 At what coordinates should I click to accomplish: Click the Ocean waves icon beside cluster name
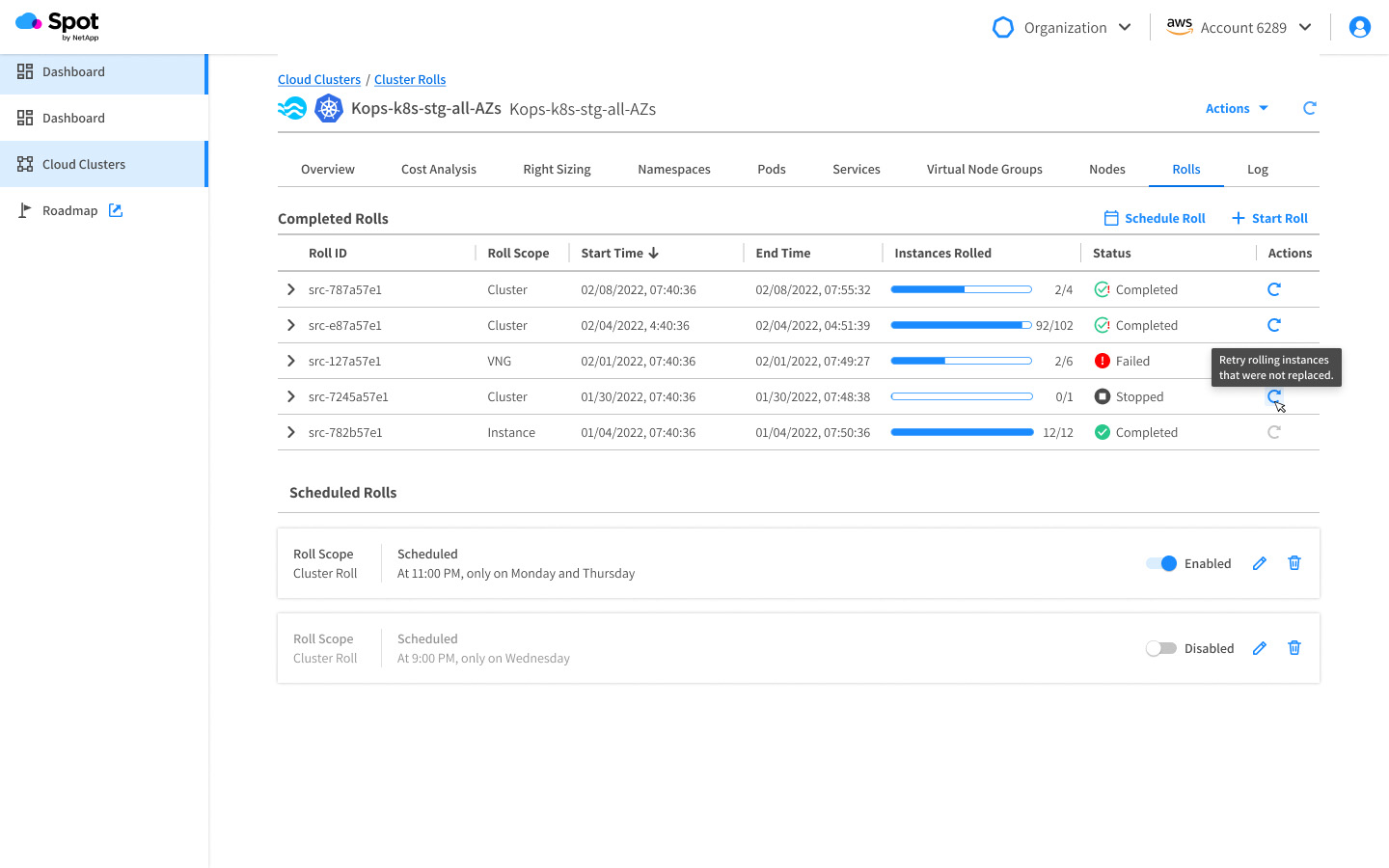pyautogui.click(x=292, y=108)
